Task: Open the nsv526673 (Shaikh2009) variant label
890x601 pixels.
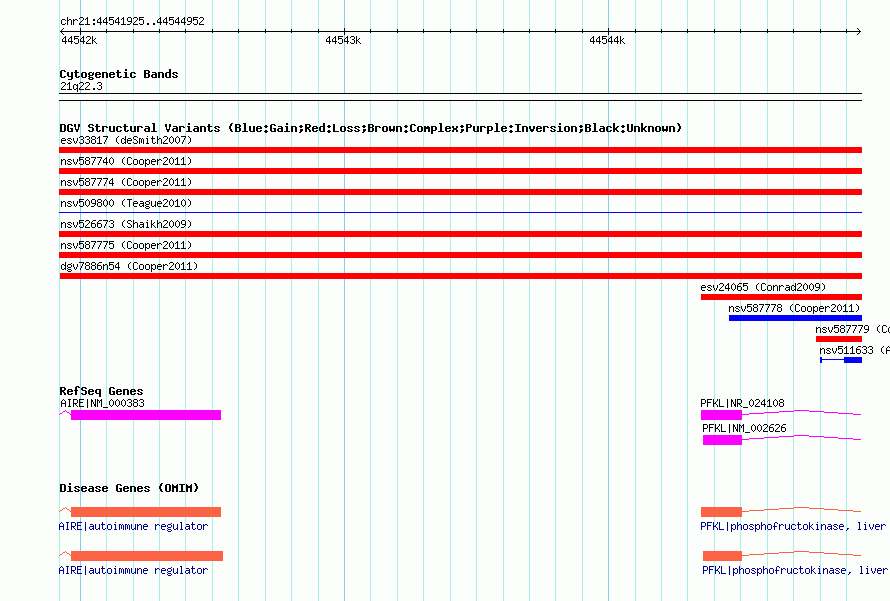Action: 126,224
